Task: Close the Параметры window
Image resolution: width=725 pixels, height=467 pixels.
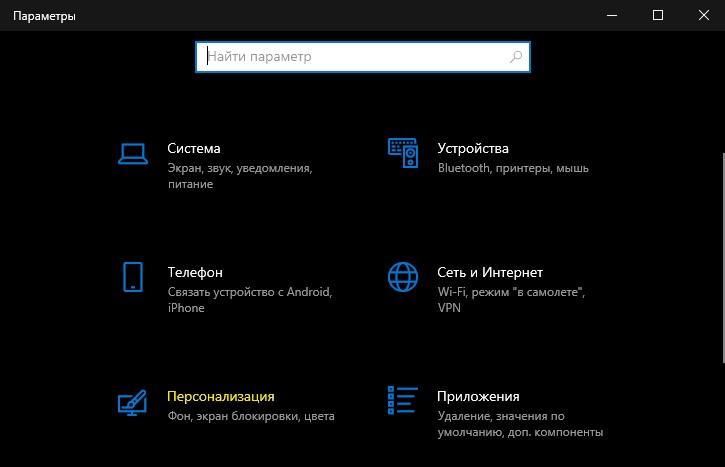Action: pyautogui.click(x=703, y=15)
